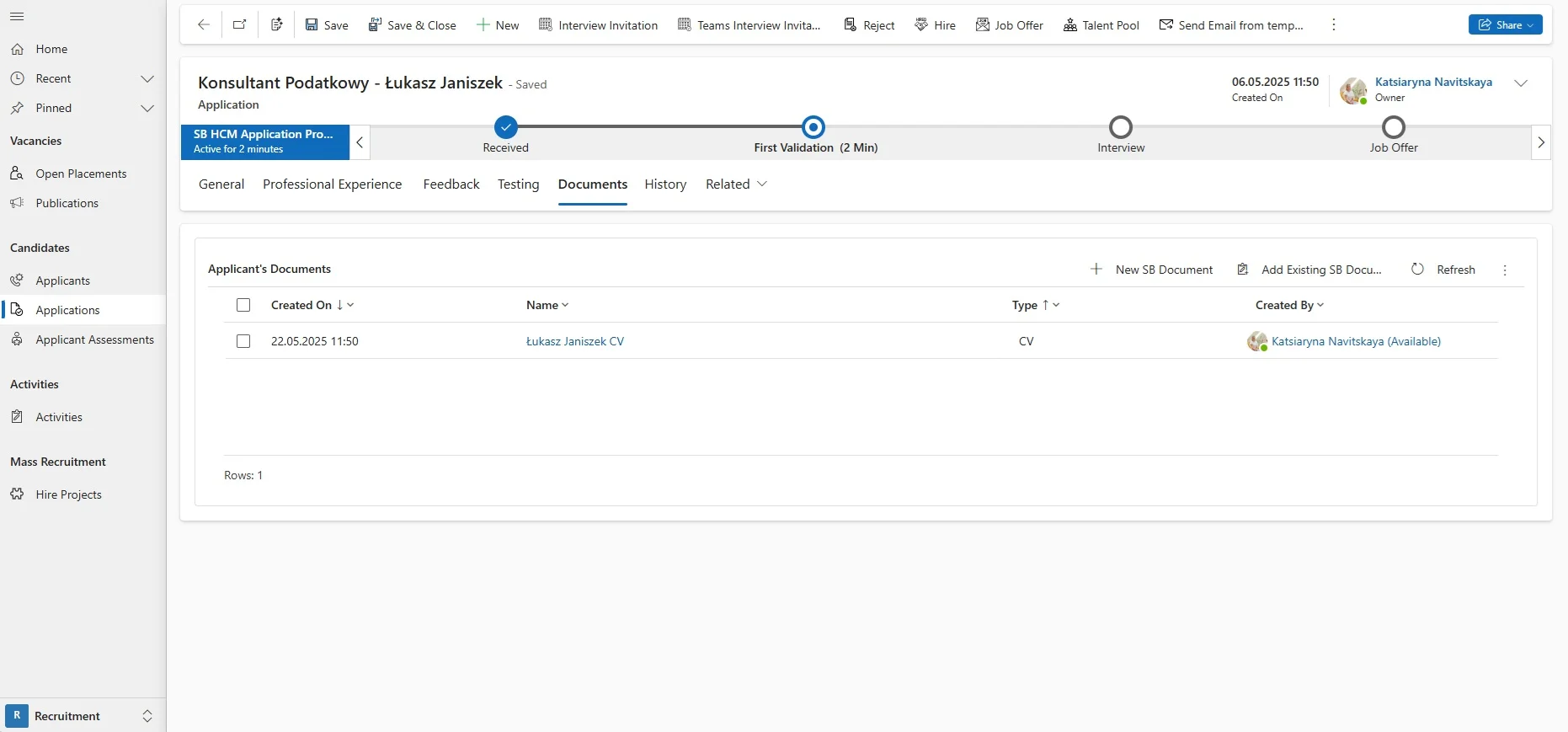The image size is (1568, 732).
Task: Expand the Recent section in sidebar
Action: click(147, 78)
